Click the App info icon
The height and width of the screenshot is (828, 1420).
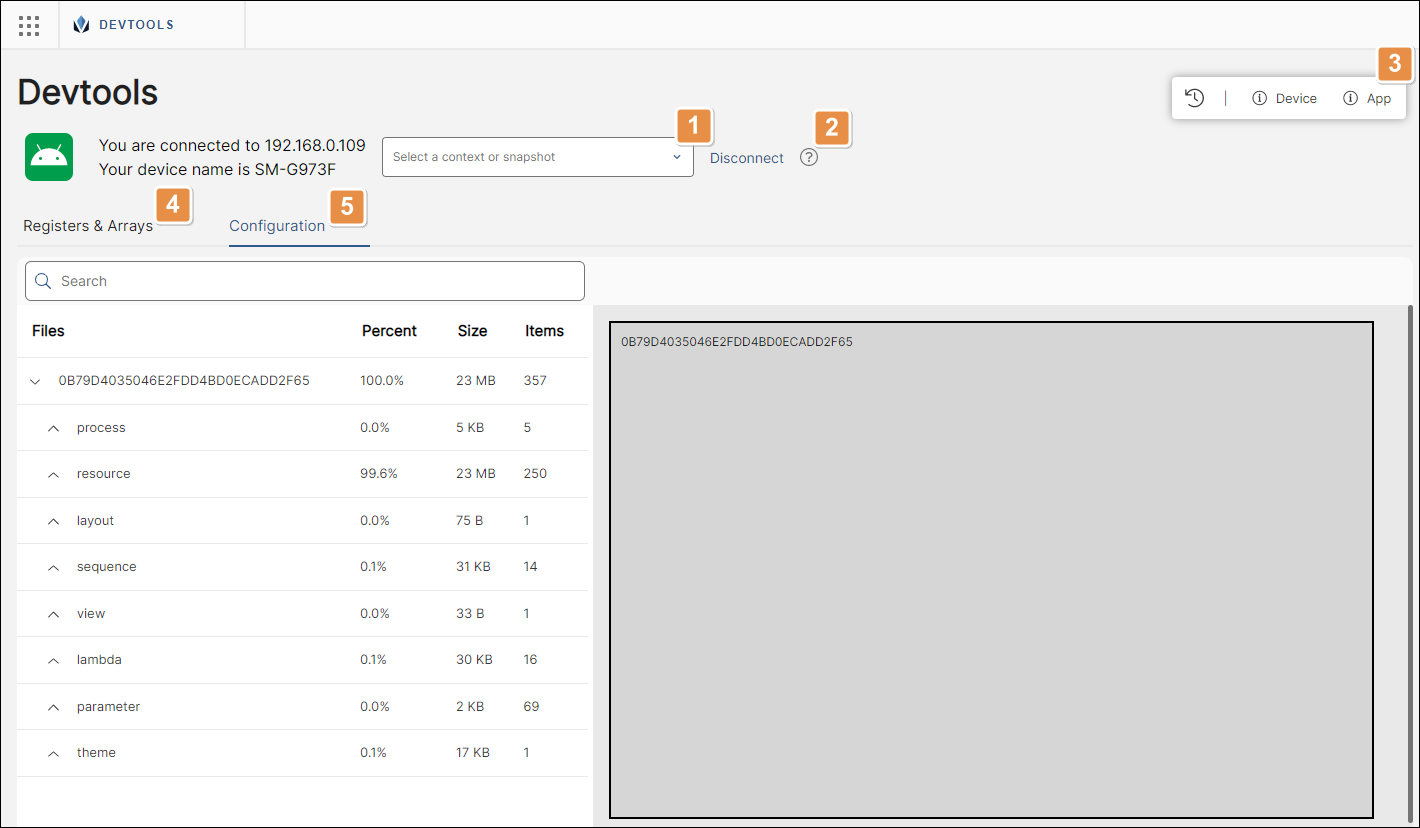(x=1346, y=98)
